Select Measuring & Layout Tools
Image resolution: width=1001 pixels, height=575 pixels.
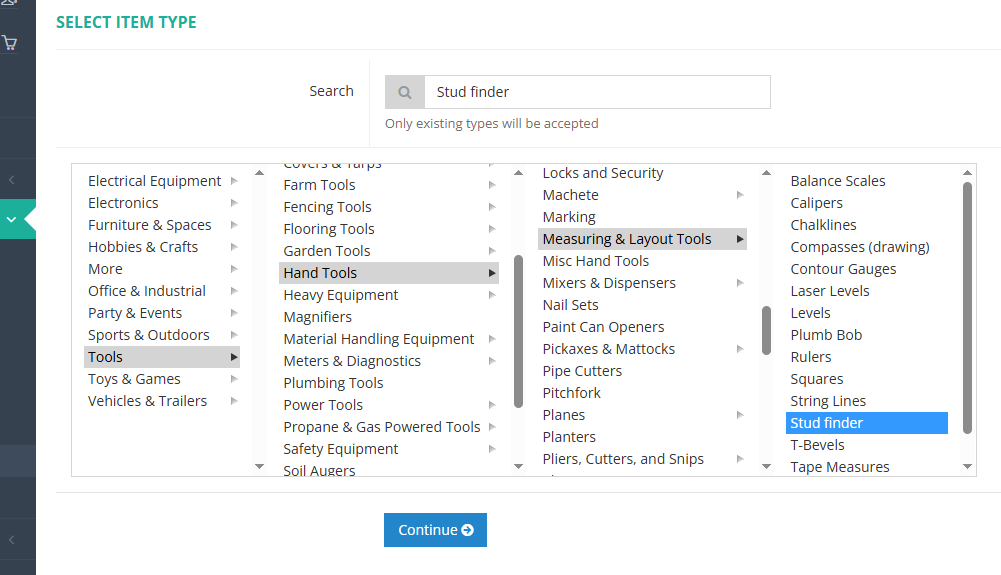coord(642,239)
